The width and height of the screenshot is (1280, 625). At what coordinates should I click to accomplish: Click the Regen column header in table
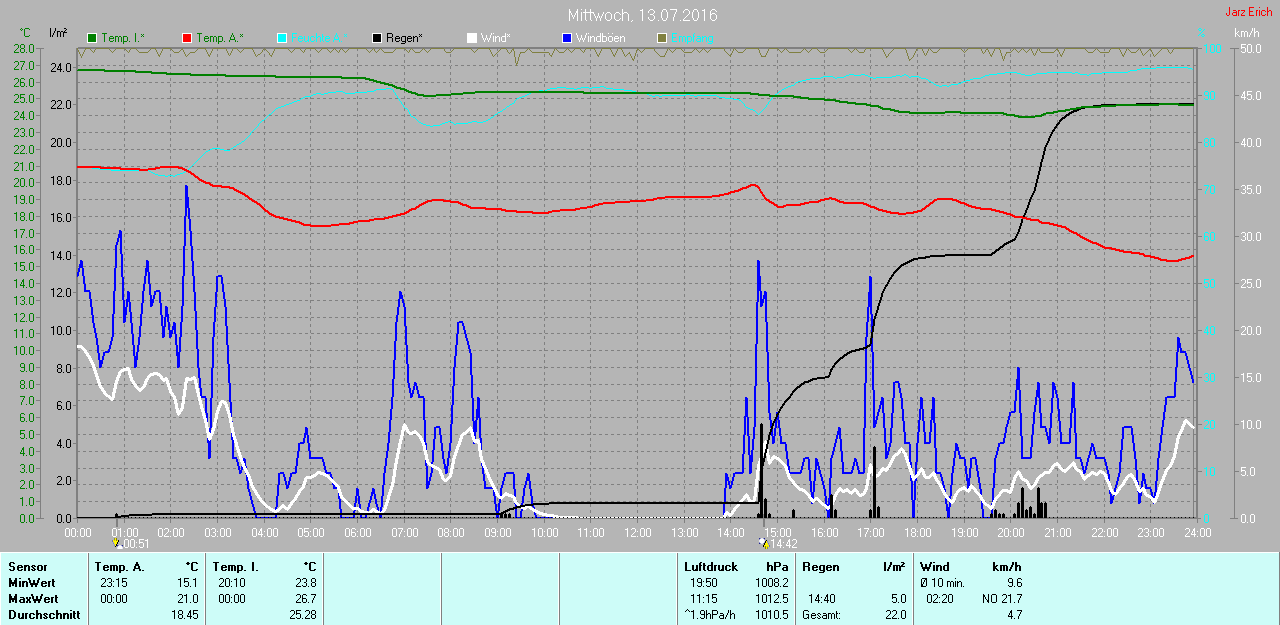coord(820,567)
